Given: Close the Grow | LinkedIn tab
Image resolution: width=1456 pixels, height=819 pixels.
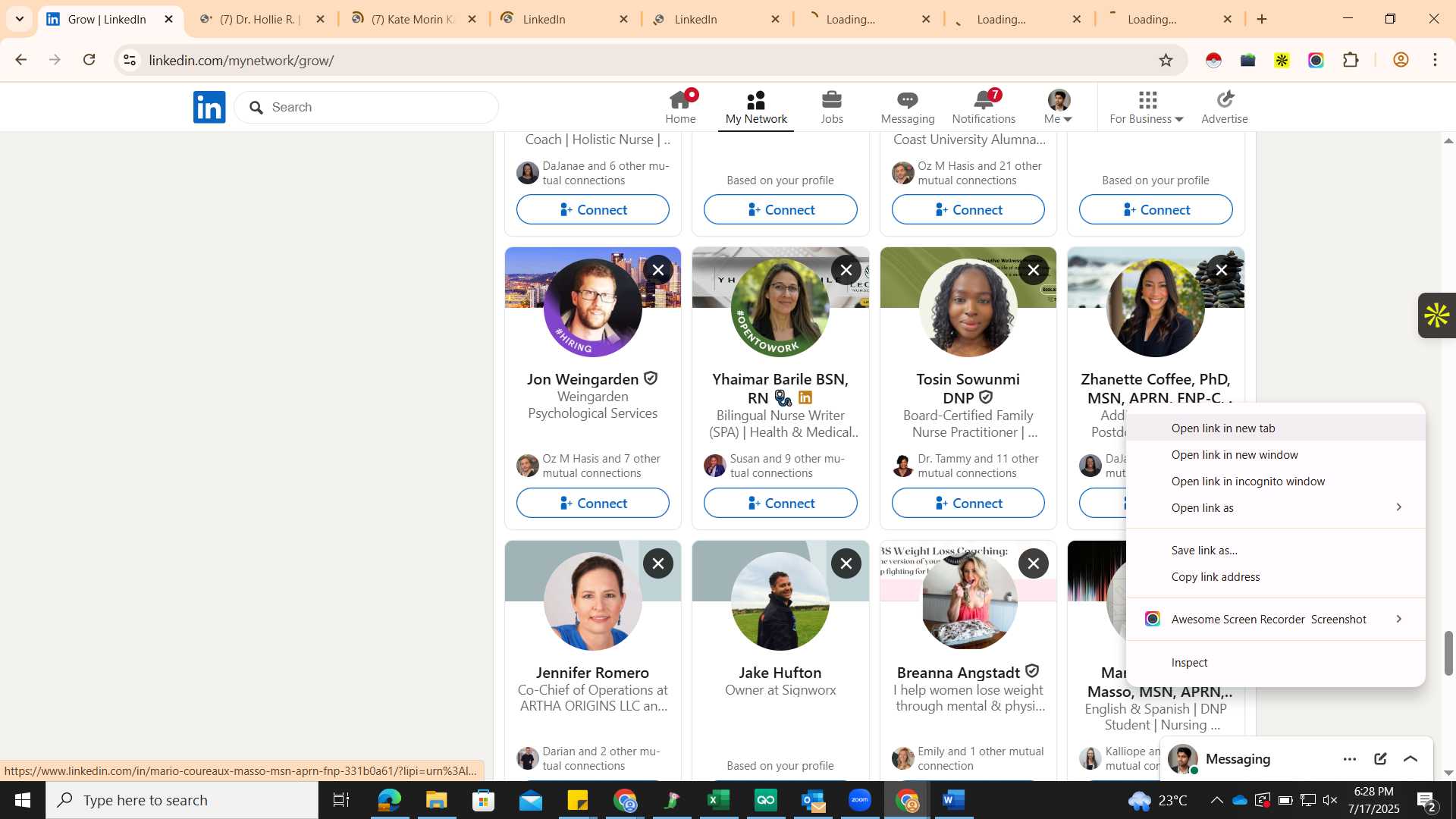Looking at the screenshot, I should point(168,19).
